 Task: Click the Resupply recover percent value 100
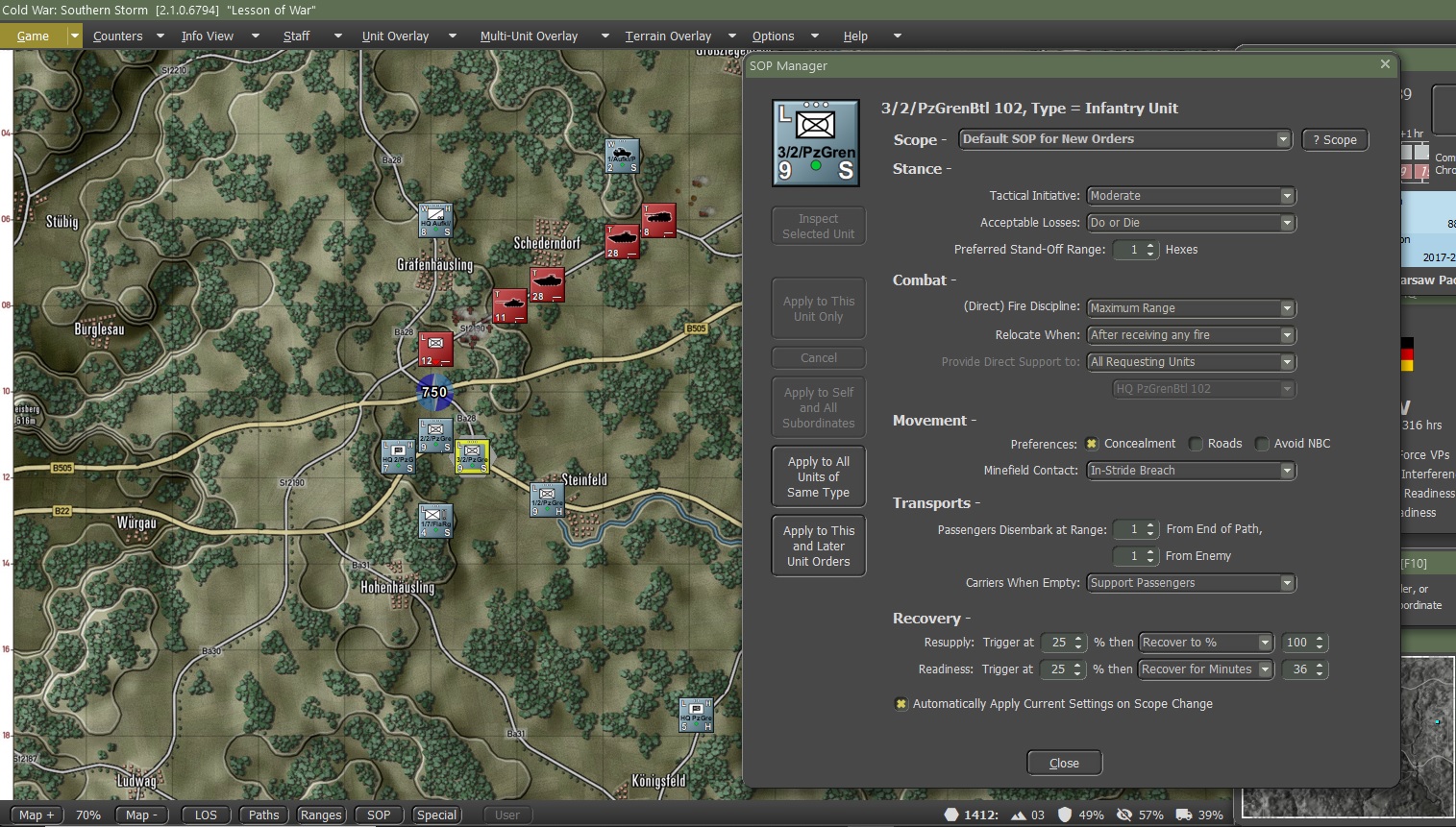(x=1304, y=643)
